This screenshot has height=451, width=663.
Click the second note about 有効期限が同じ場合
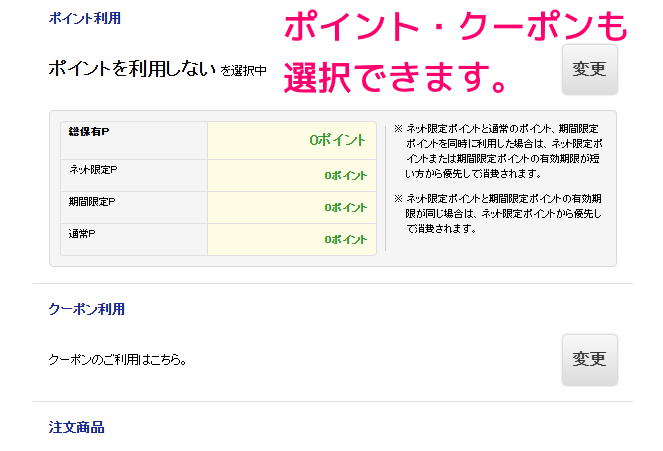[498, 213]
